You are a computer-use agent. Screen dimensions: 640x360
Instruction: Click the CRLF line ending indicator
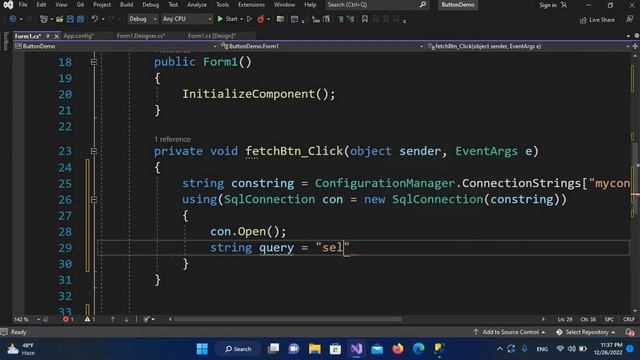click(629, 319)
